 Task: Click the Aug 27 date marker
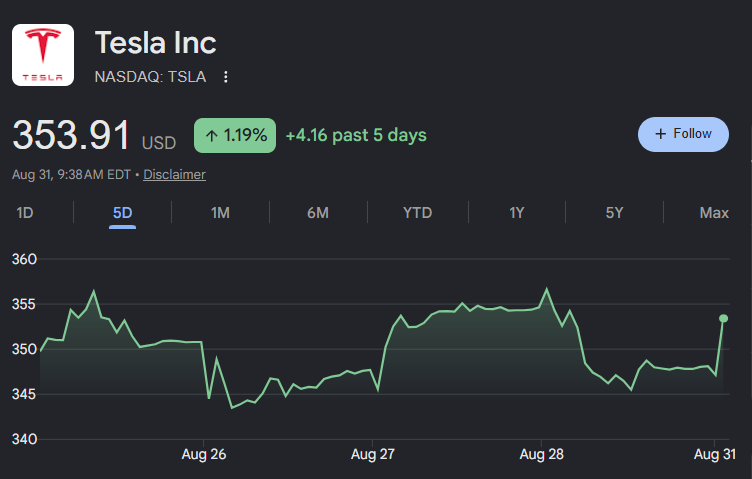point(373,454)
